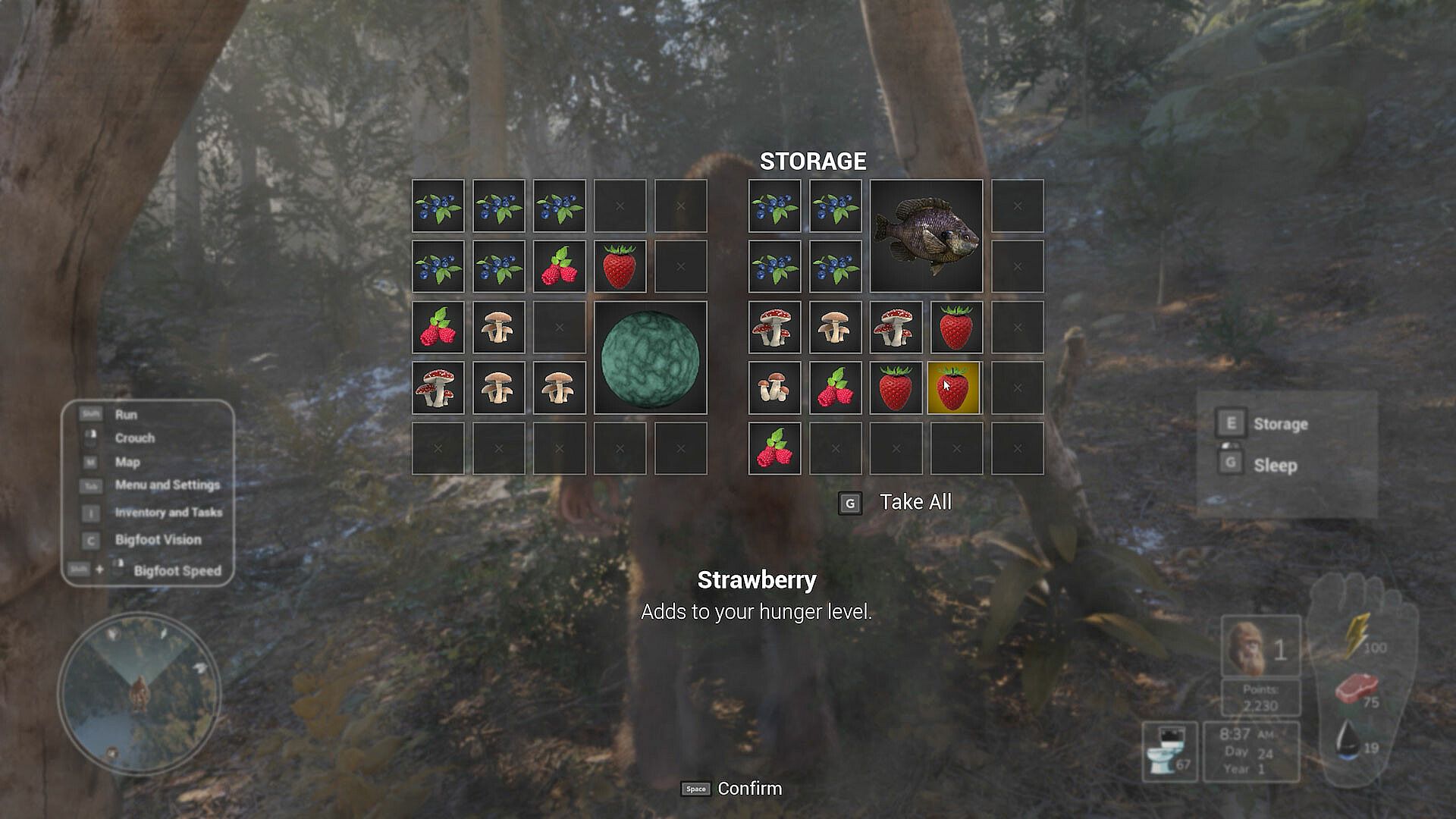Select the red spotted mushroom in inventory
This screenshot has width=1456, height=819.
coord(438,388)
